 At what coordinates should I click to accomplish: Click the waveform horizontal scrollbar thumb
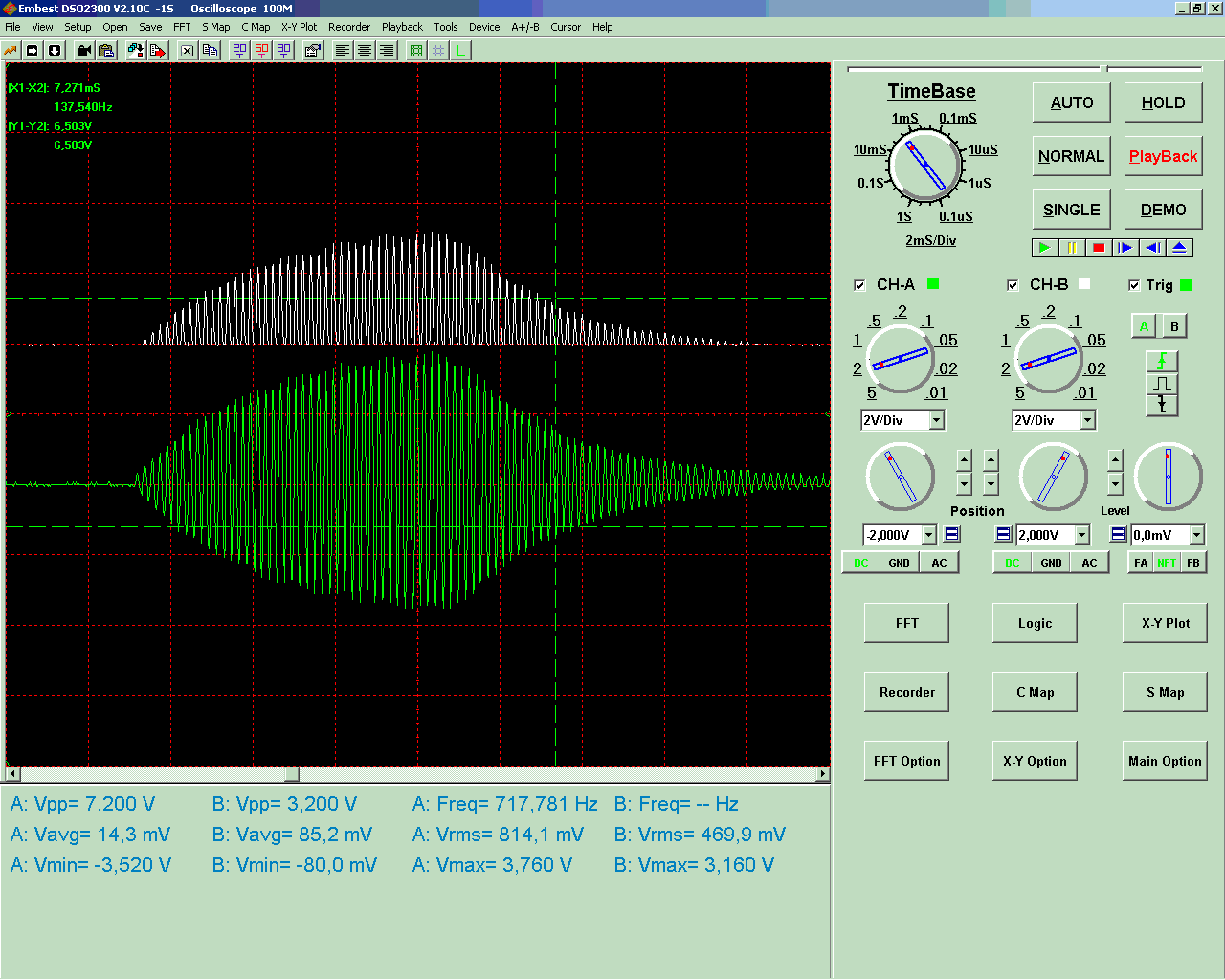[292, 774]
